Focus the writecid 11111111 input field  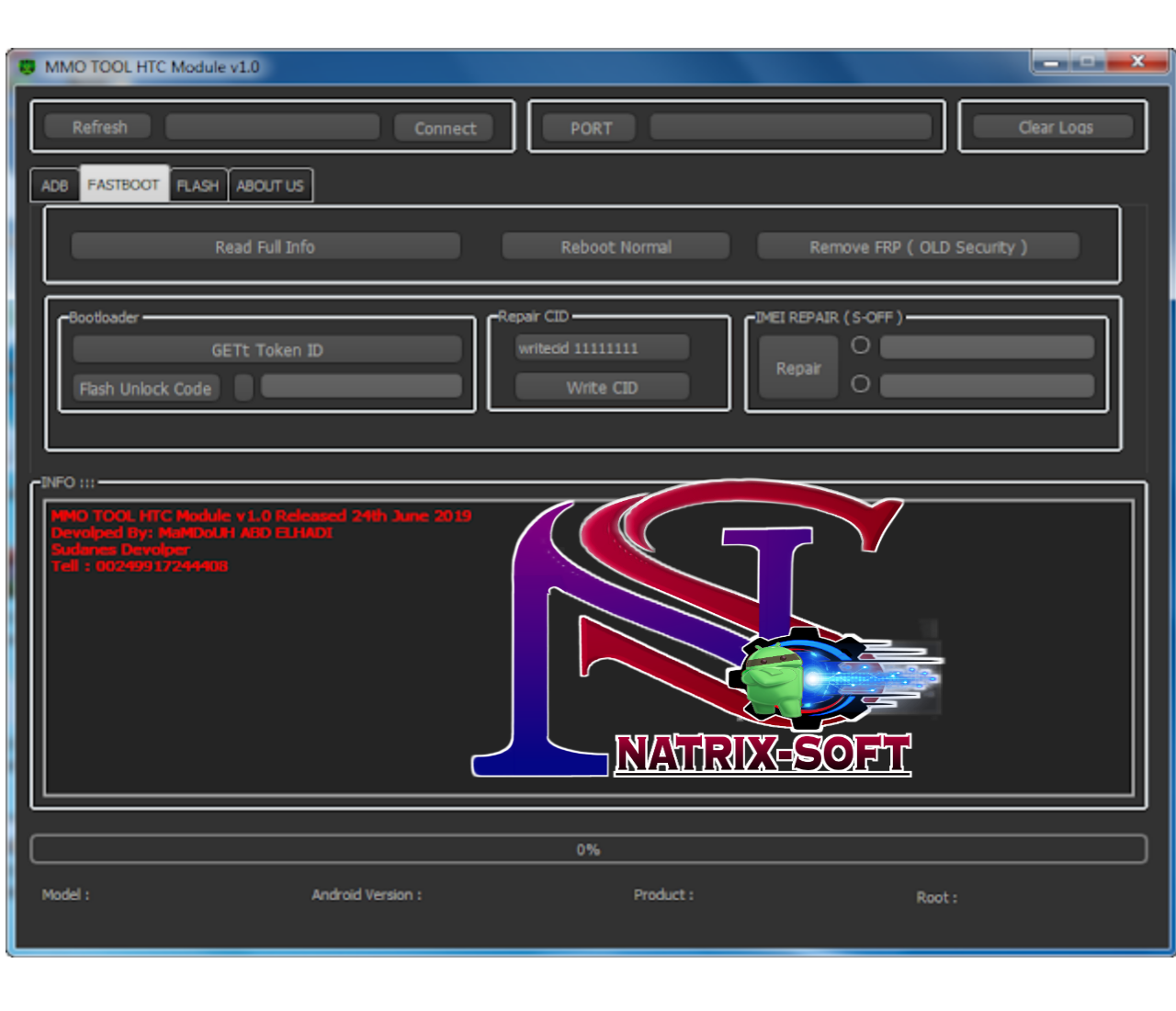pos(602,347)
